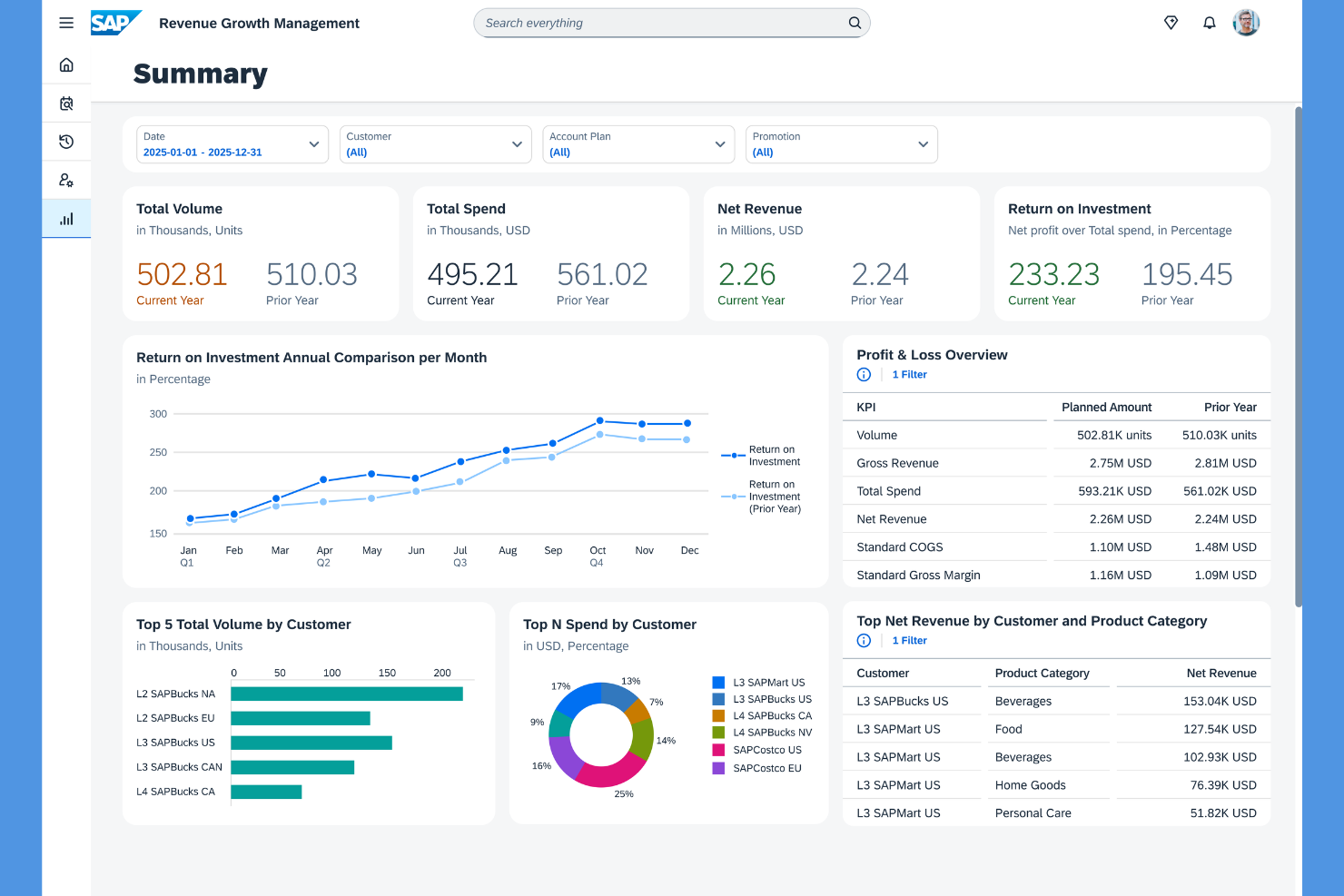
Task: Open the hamburger navigation menu
Action: 66,23
